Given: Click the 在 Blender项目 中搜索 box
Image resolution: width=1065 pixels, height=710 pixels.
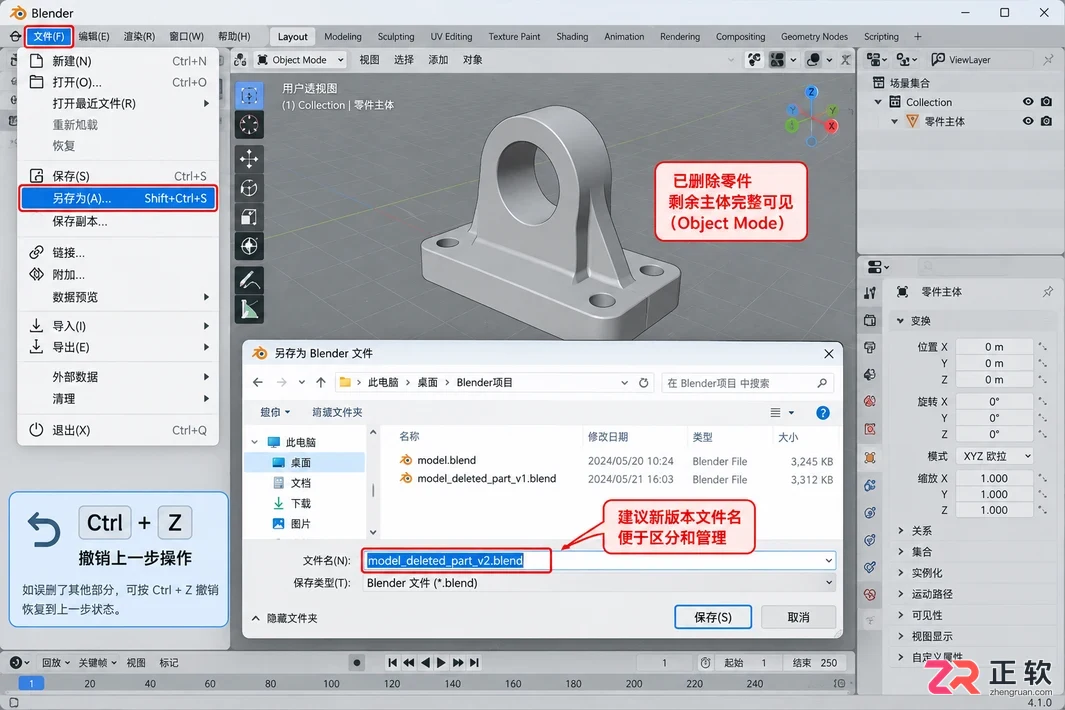Looking at the screenshot, I should [747, 383].
